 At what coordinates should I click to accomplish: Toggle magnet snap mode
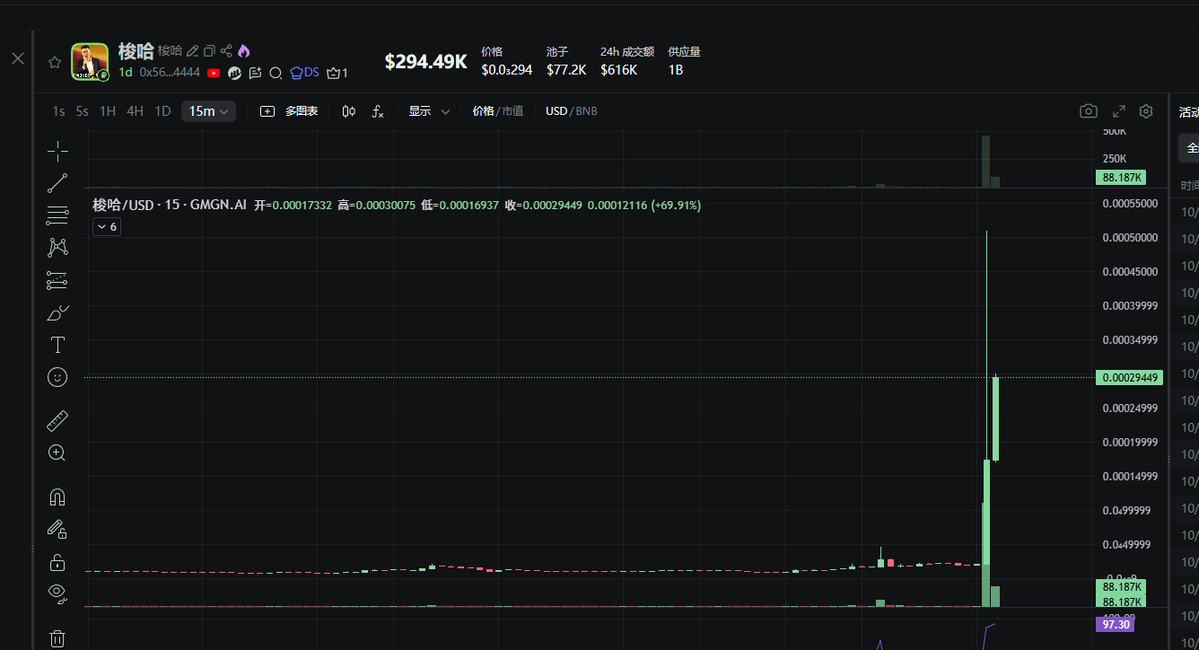(58, 497)
